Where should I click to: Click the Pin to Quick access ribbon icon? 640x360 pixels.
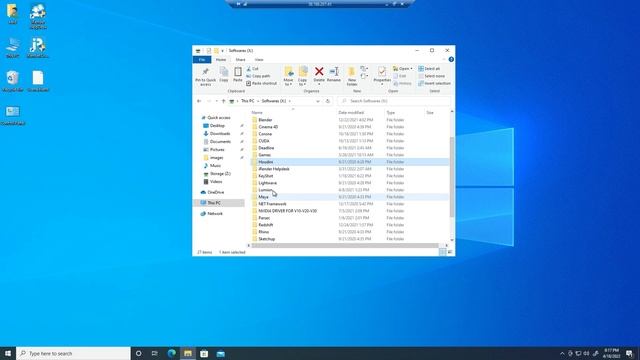pos(205,76)
